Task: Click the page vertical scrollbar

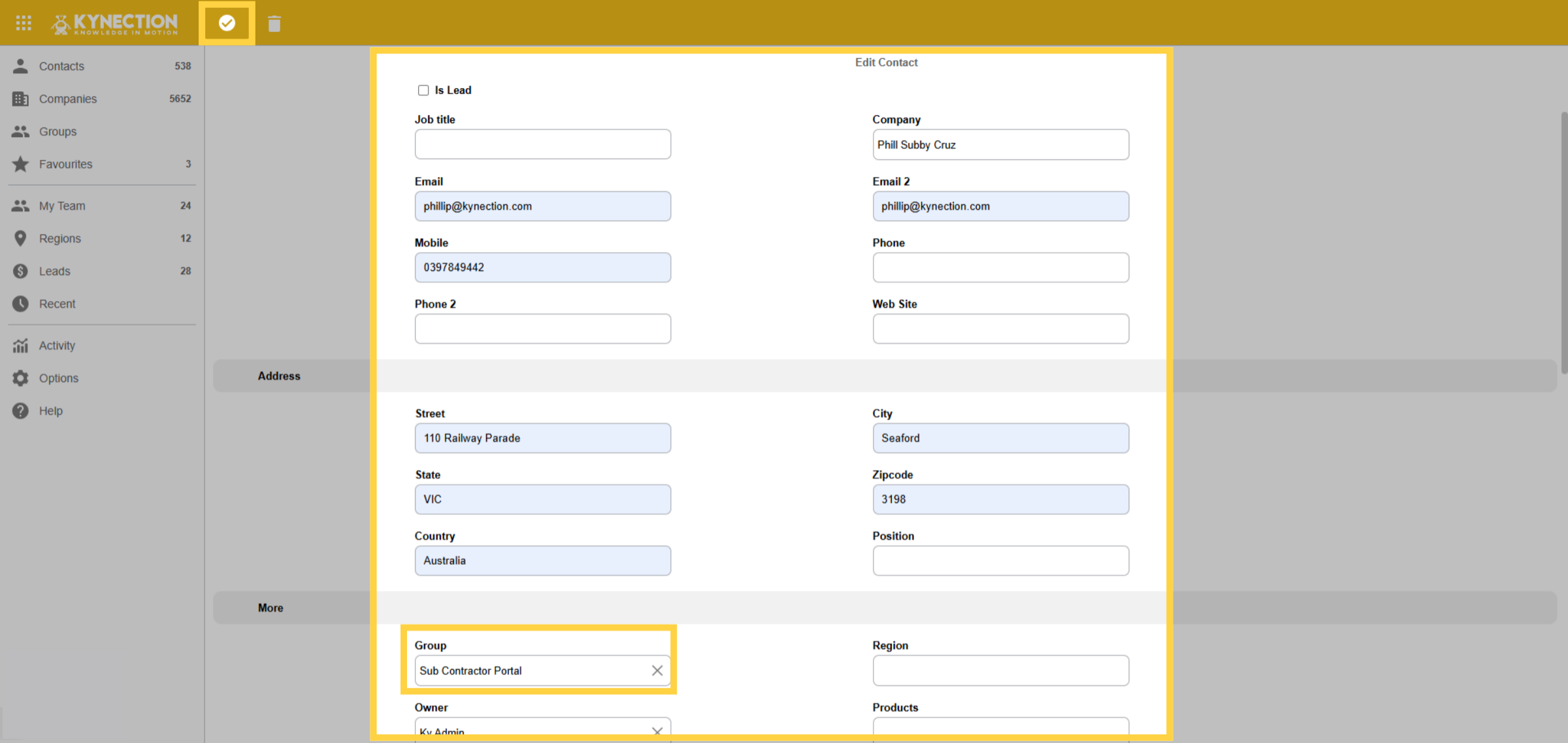Action: click(x=1564, y=243)
